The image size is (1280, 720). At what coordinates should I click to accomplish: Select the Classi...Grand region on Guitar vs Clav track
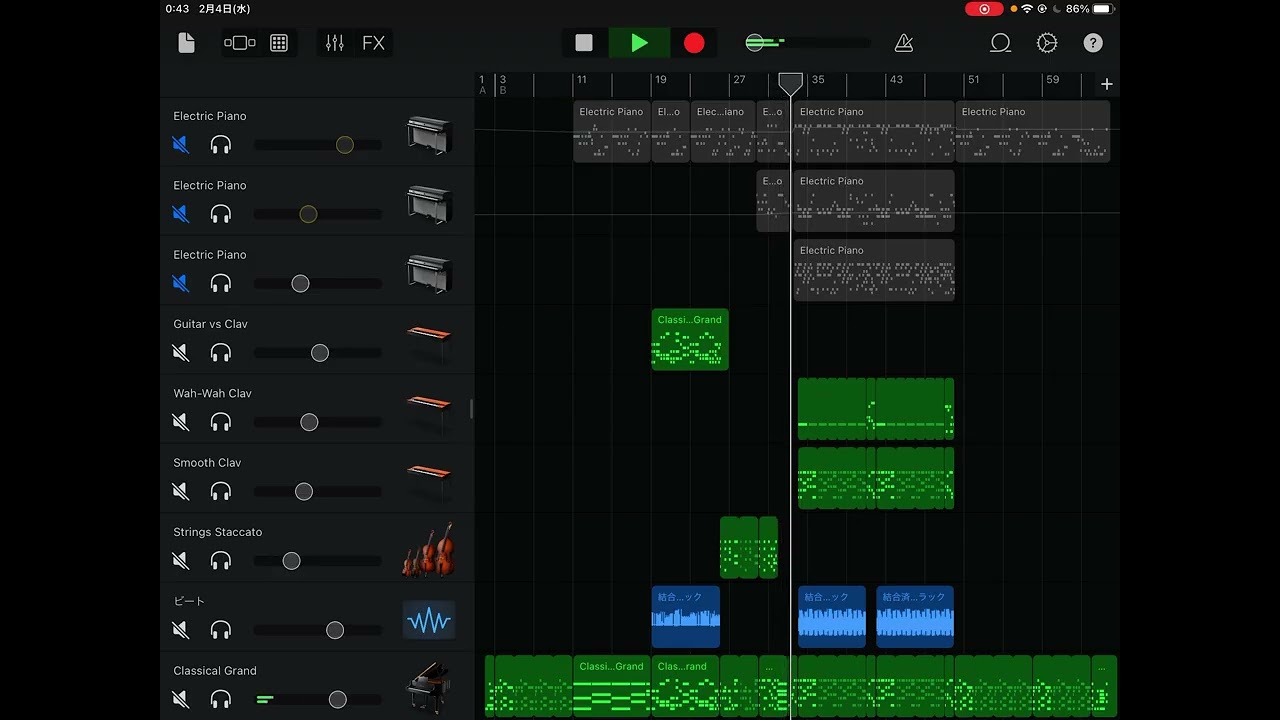click(690, 339)
